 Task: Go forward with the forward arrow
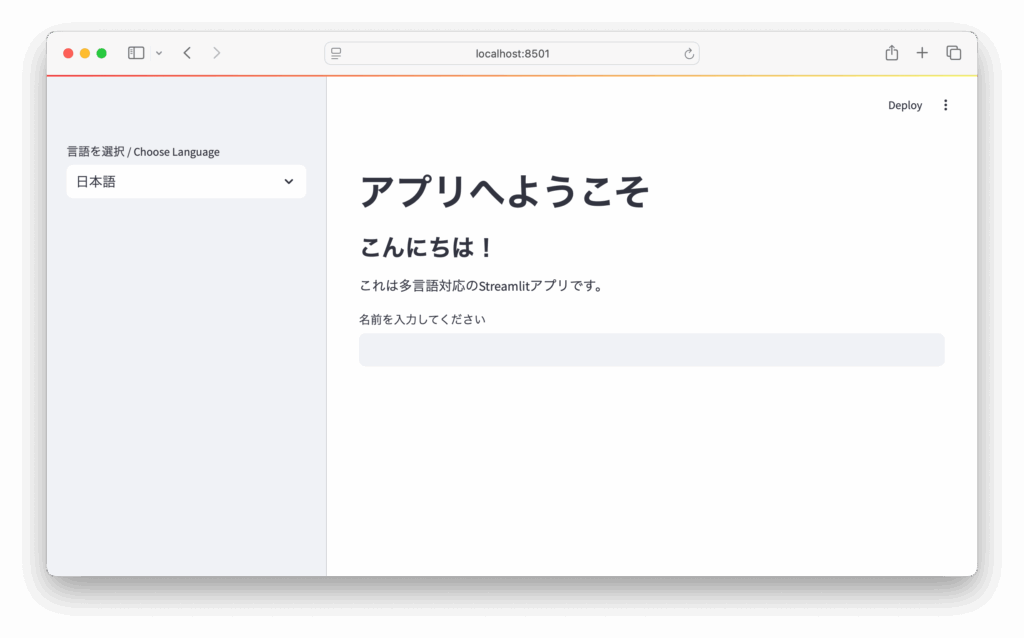pyautogui.click(x=216, y=53)
